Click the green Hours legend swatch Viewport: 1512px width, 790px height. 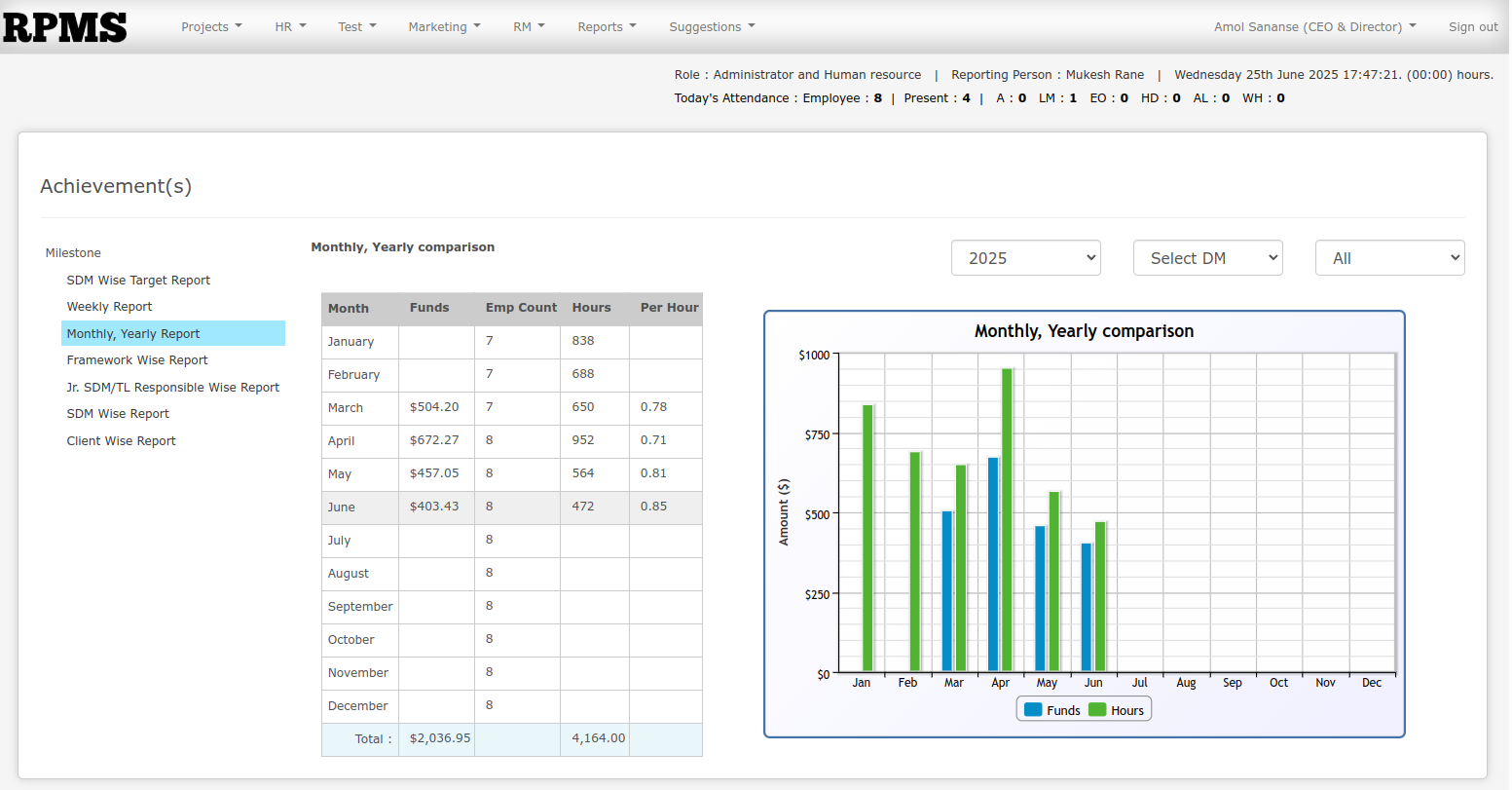pyautogui.click(x=1097, y=710)
